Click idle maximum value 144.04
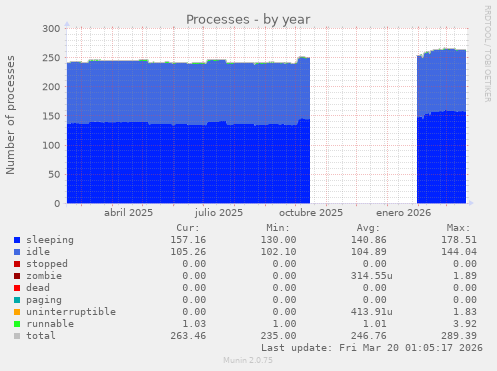The height and width of the screenshot is (371, 497). [x=459, y=252]
